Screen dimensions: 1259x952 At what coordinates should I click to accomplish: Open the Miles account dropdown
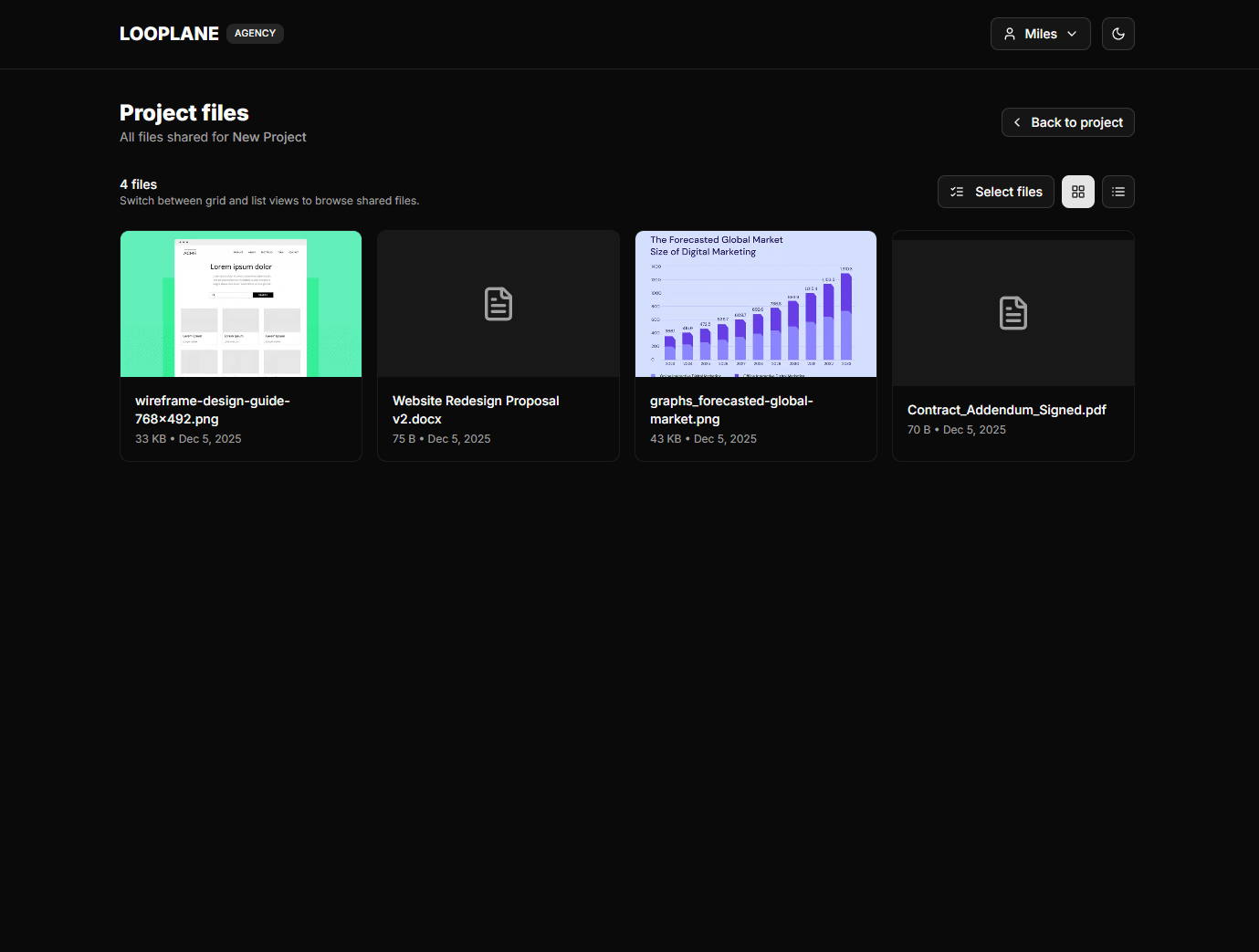[1040, 34]
